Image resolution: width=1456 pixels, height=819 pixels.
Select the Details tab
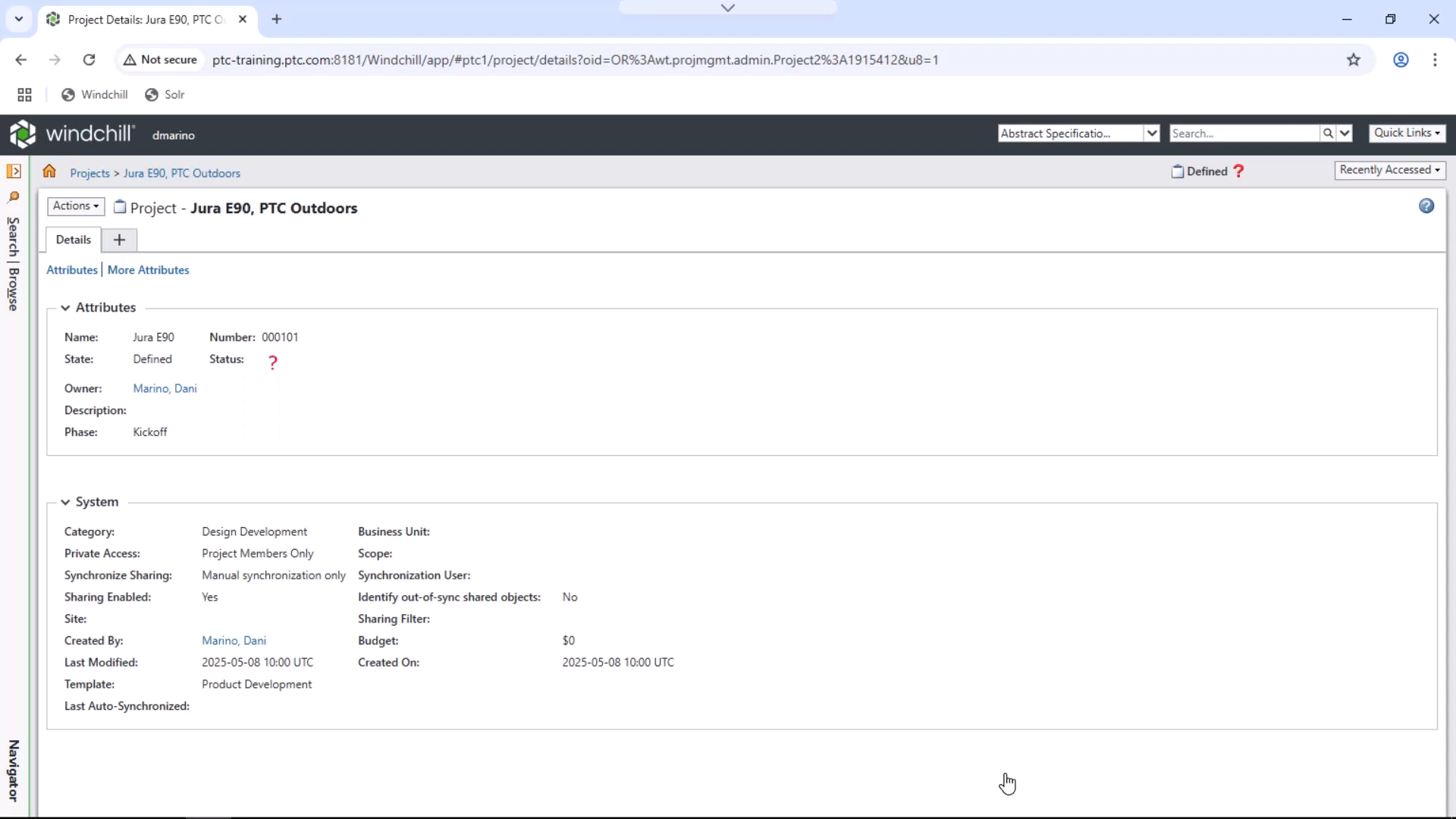[74, 240]
